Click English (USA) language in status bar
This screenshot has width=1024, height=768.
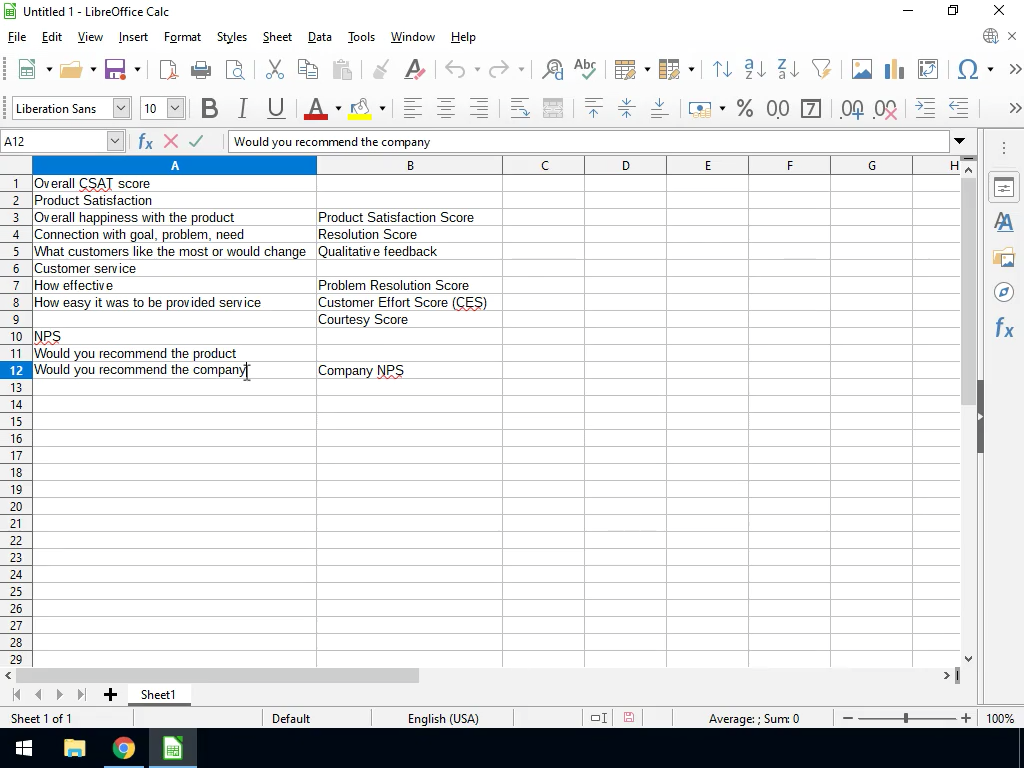click(x=443, y=718)
